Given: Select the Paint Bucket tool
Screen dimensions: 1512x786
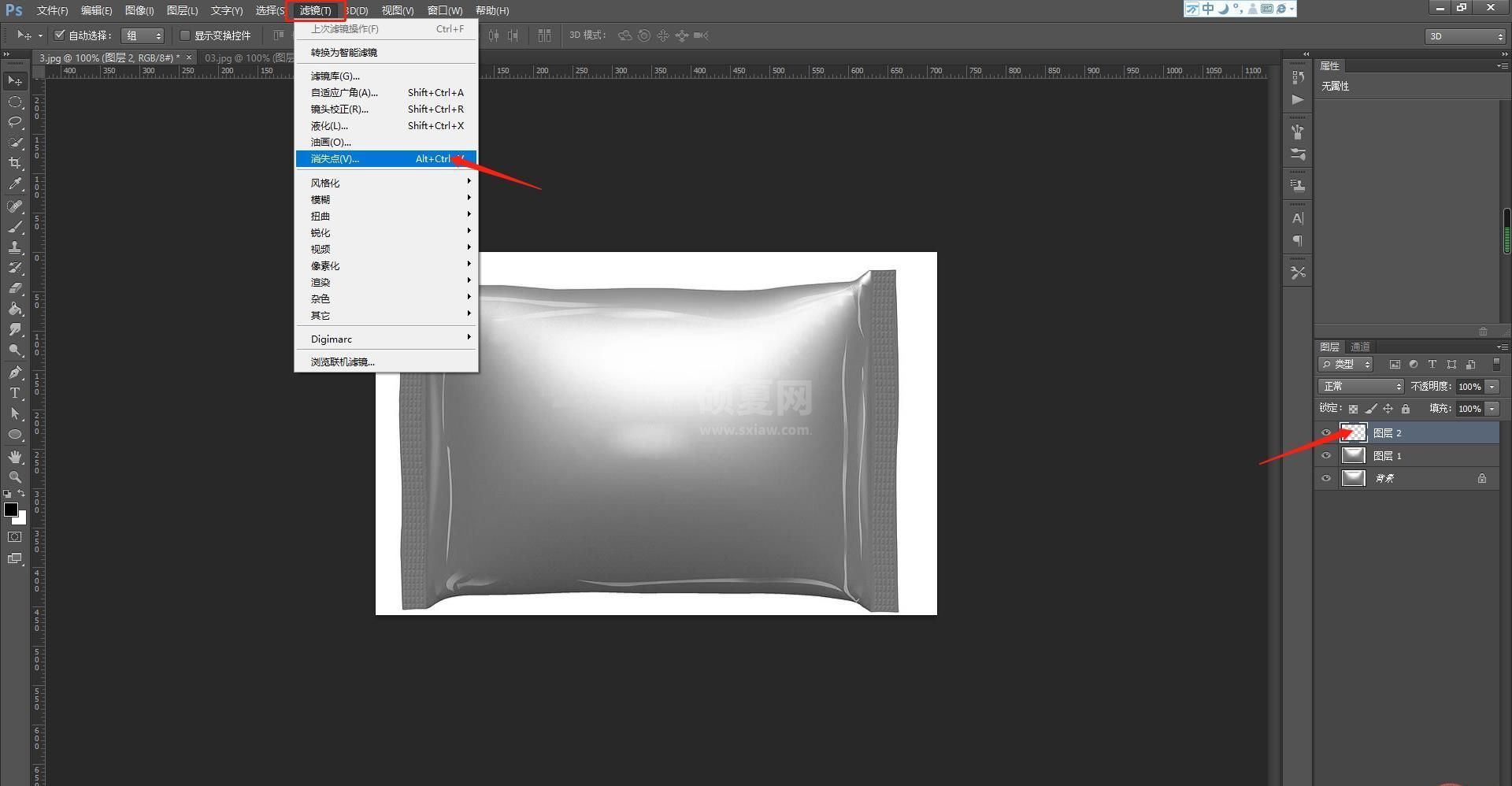Looking at the screenshot, I should (15, 309).
